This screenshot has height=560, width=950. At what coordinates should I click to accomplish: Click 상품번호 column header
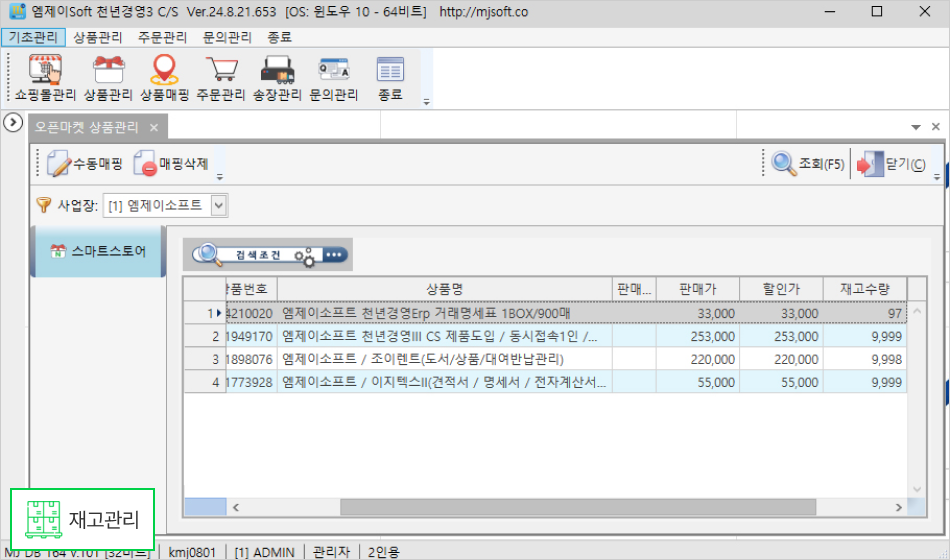point(251,289)
